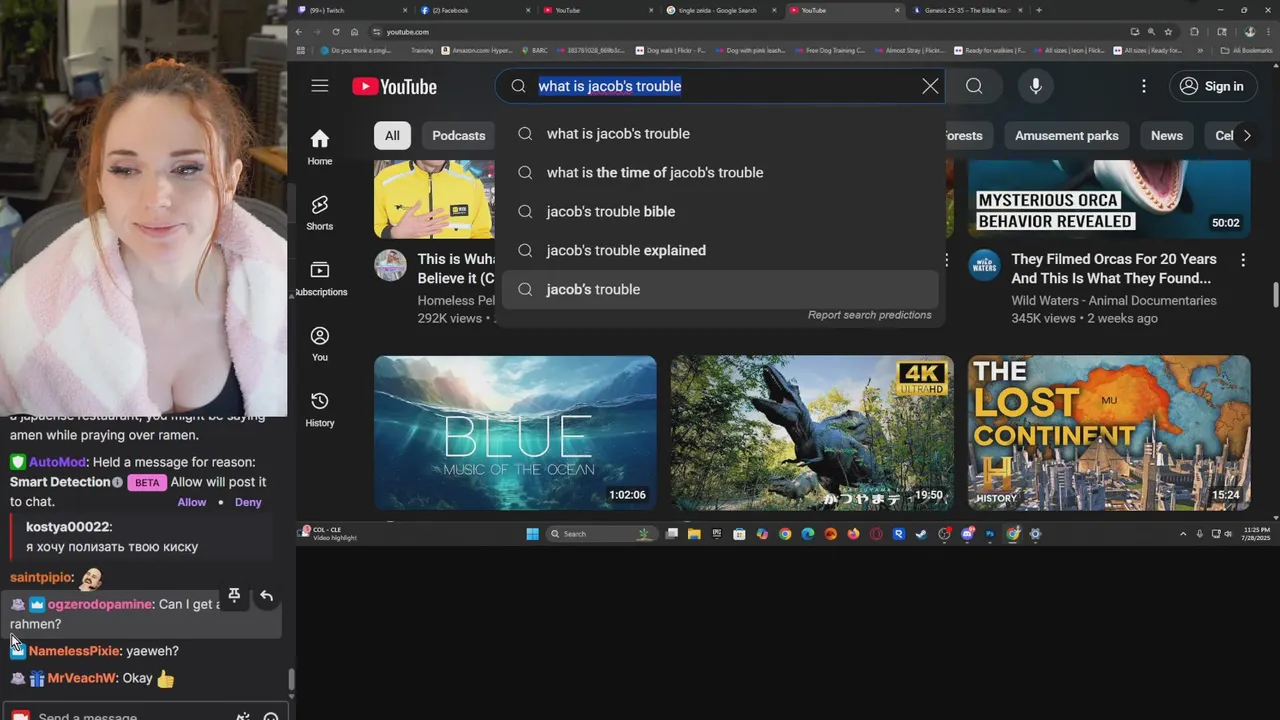1280x720 pixels.
Task: Open the three-dot YouTube settings menu
Action: coord(1144,86)
